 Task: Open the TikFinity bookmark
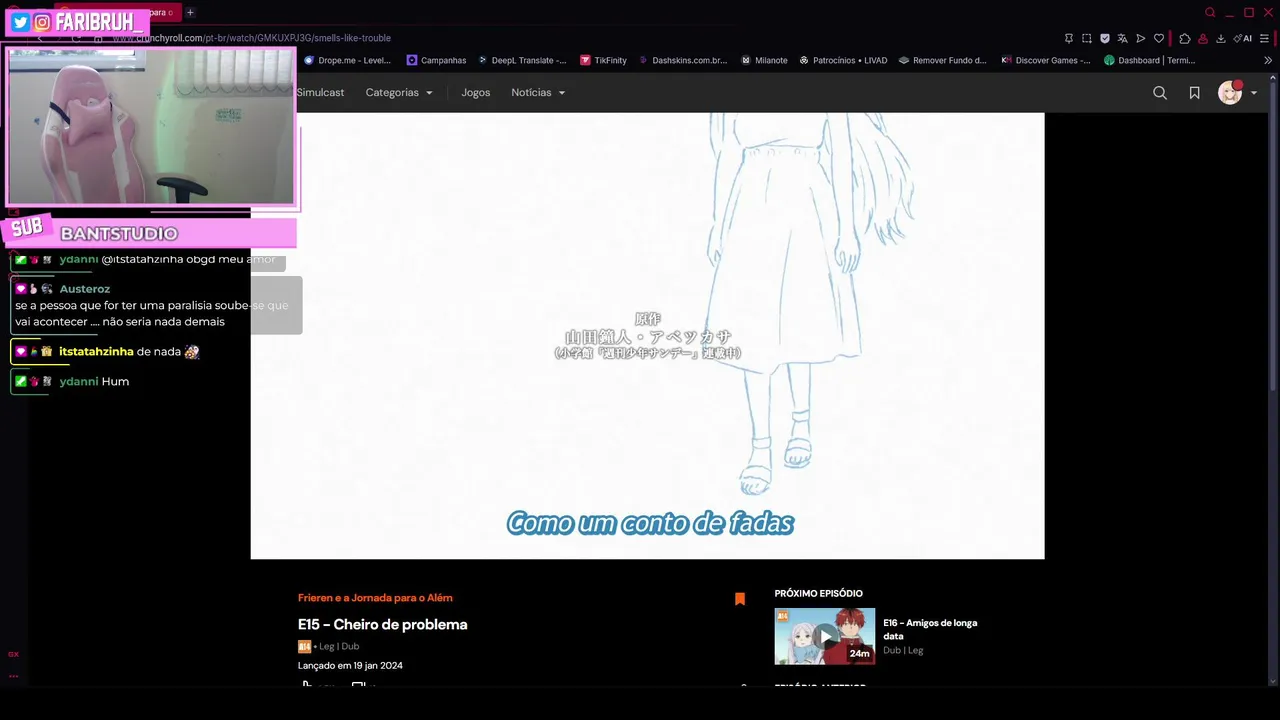coord(603,60)
